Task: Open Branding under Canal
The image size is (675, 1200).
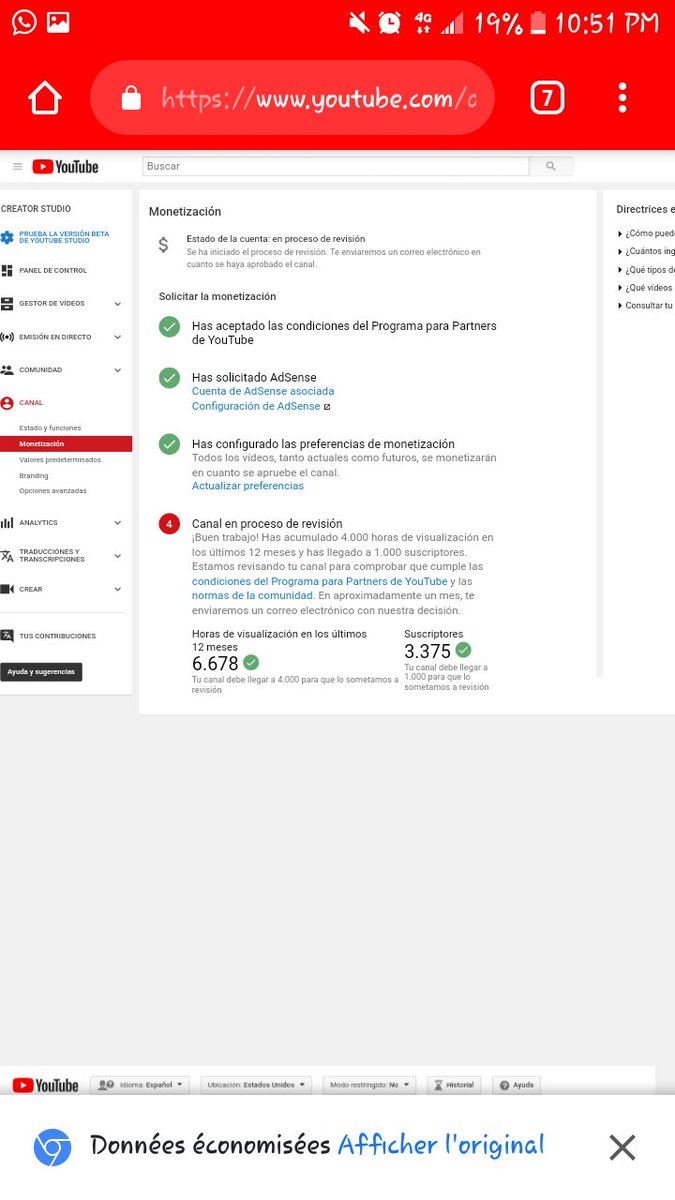Action: (x=34, y=476)
